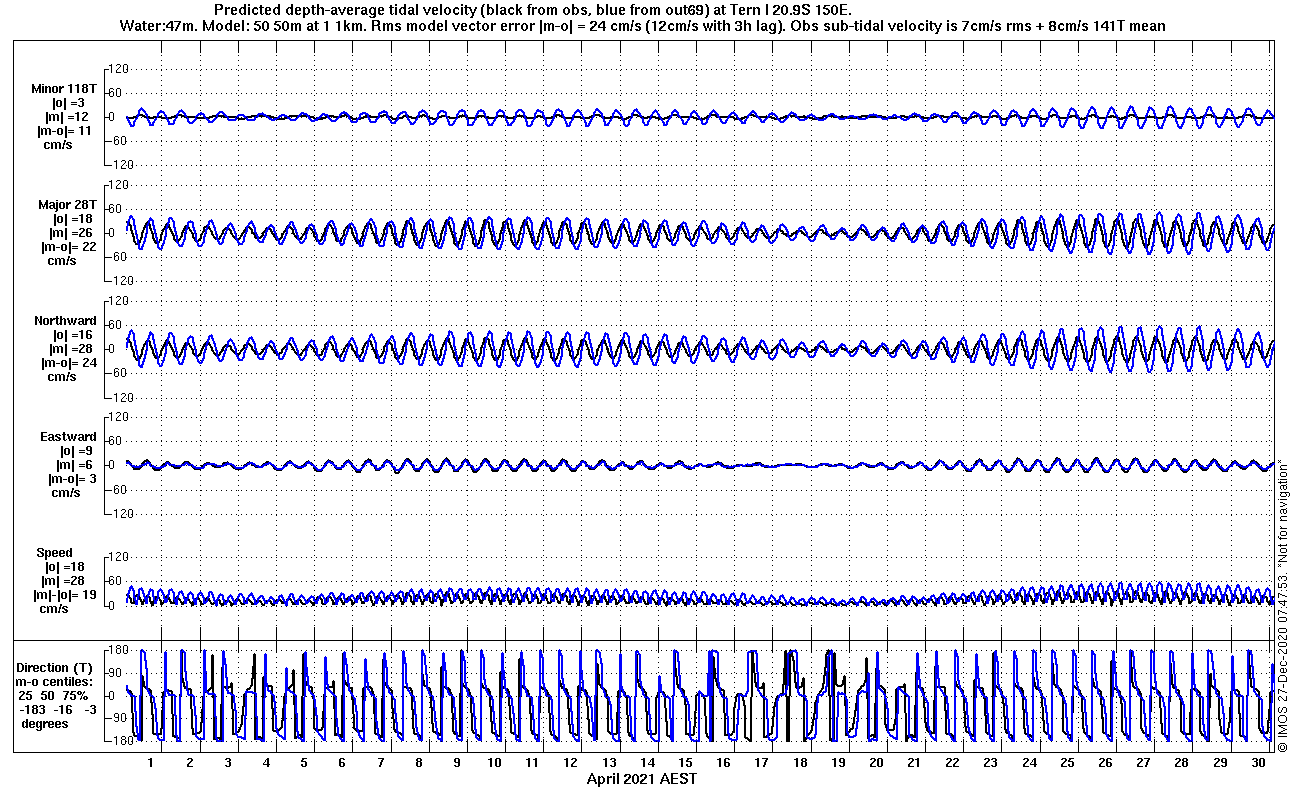
Task: Click day "23" on the date axis
Action: click(990, 763)
